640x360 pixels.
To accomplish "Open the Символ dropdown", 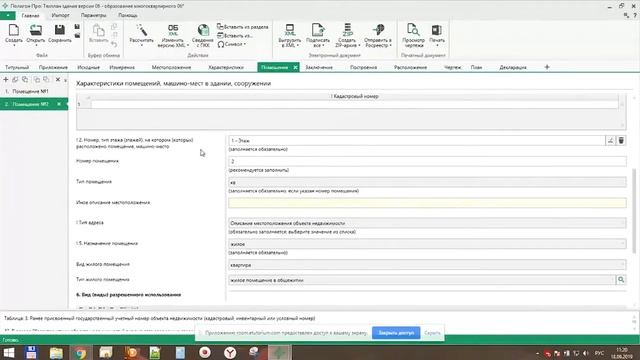I will pyautogui.click(x=231, y=44).
